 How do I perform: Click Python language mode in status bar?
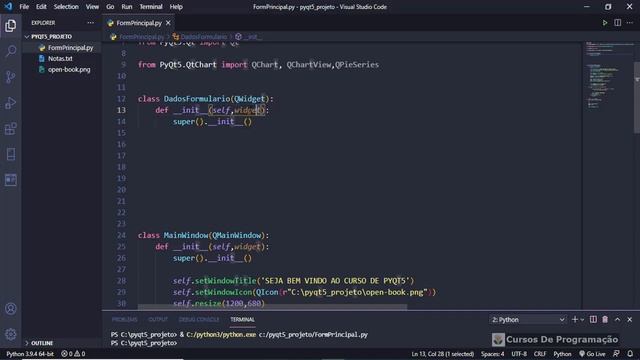click(x=562, y=354)
